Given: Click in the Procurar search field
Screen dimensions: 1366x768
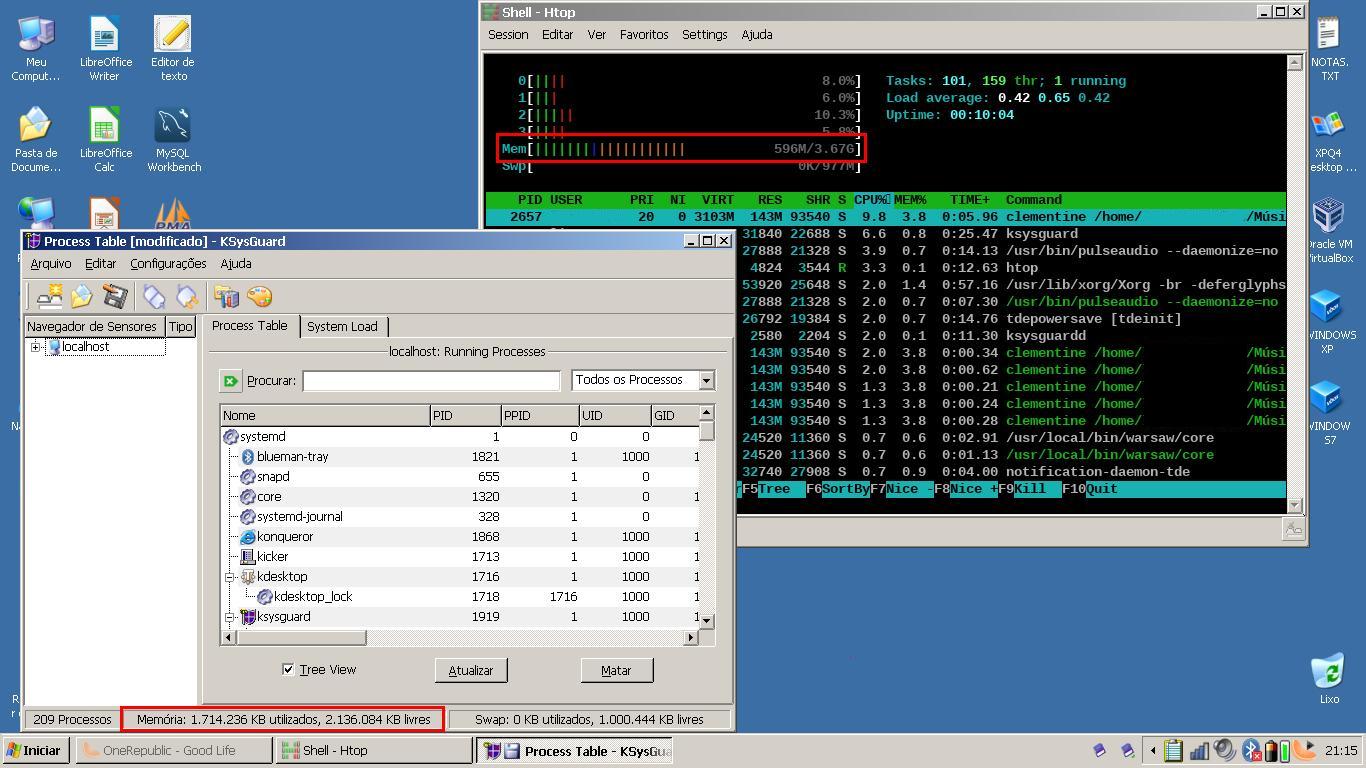Looking at the screenshot, I should click(x=431, y=381).
